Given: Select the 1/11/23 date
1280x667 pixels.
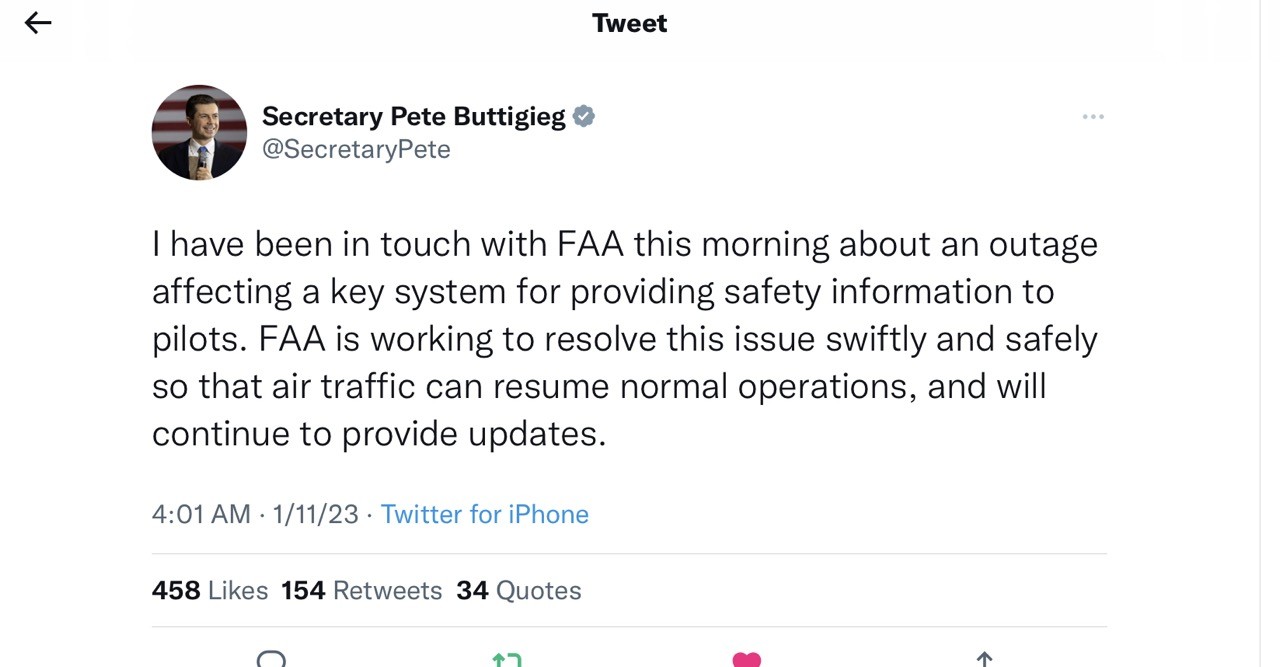Looking at the screenshot, I should (315, 514).
